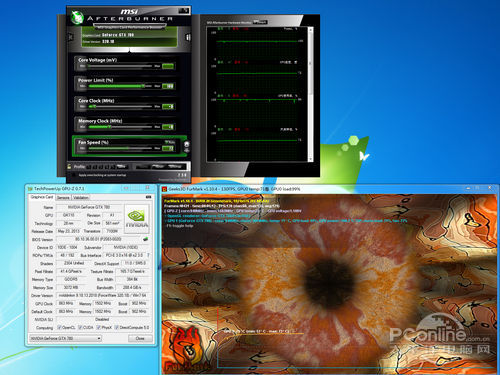Select profile slot 1 in Afterburner
The image size is (500, 375).
click(x=90, y=166)
